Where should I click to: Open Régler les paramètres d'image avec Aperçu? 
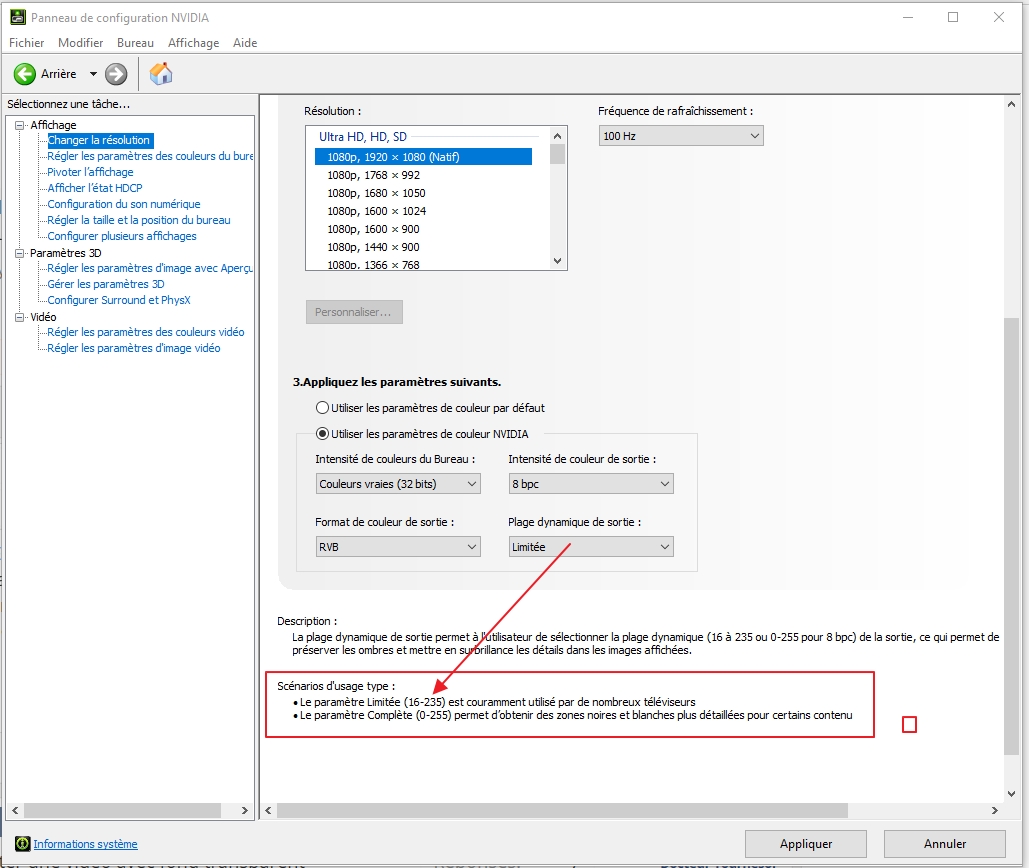coord(150,268)
